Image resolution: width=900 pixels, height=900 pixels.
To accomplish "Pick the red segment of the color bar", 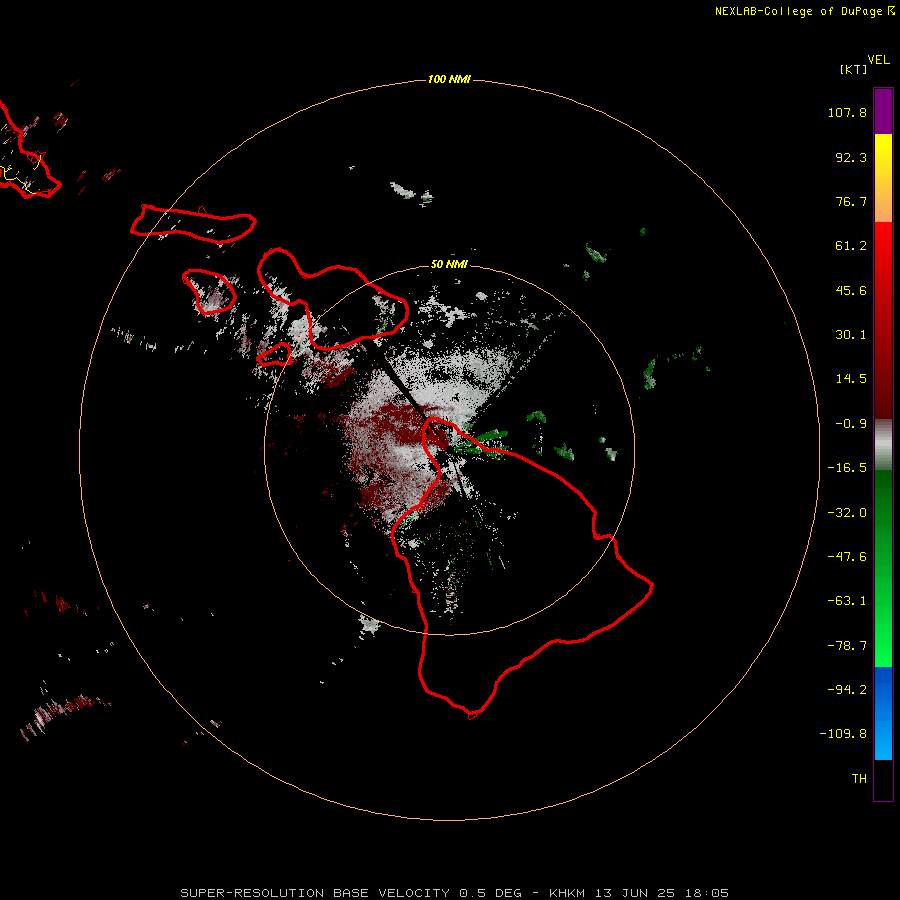I will [883, 320].
